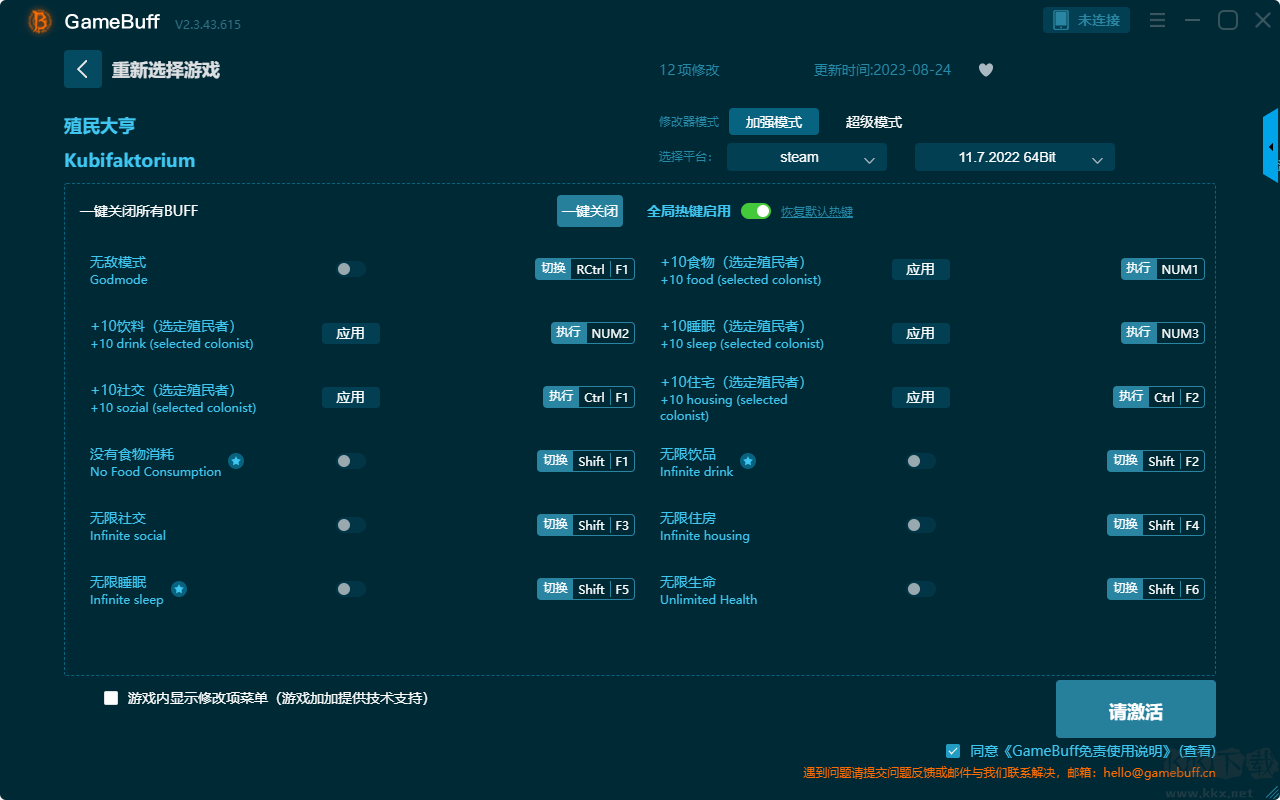
Task: Click the 请激活 activate button
Action: (1136, 709)
